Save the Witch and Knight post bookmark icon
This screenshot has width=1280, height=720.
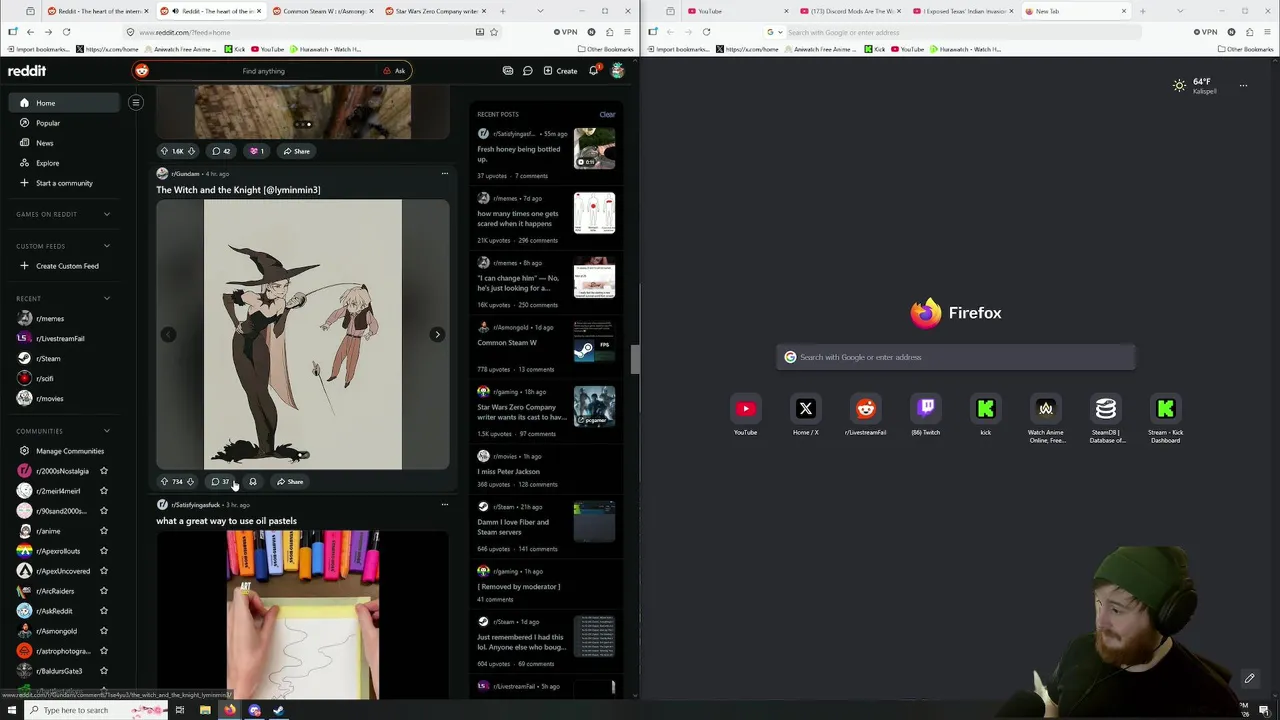pyautogui.click(x=253, y=482)
